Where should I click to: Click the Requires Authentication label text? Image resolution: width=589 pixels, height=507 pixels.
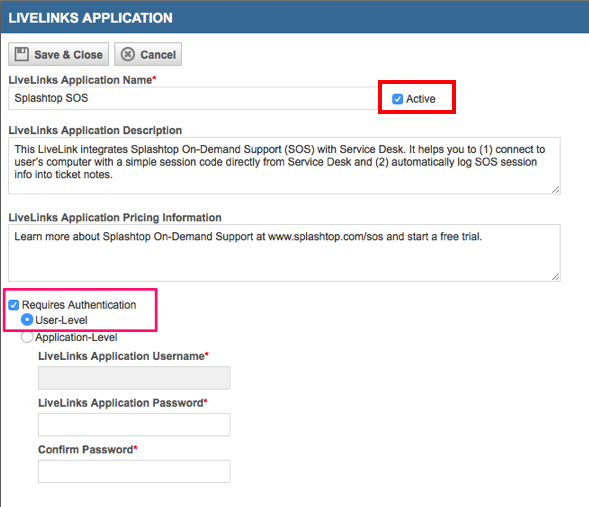click(79, 305)
